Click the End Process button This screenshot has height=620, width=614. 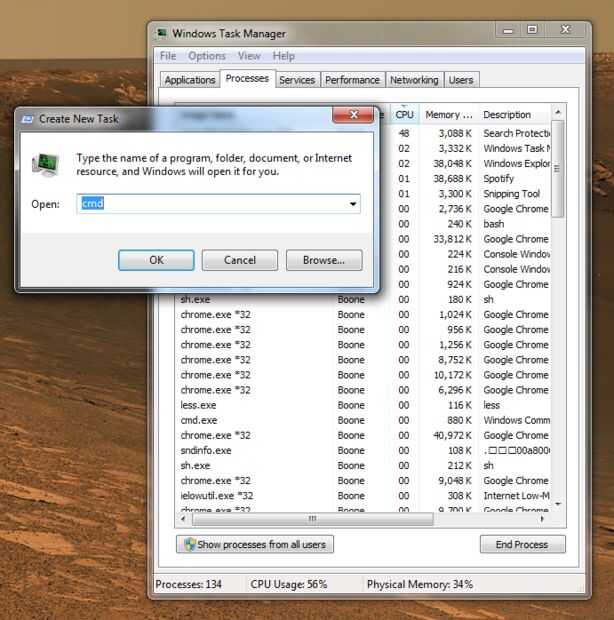522,544
